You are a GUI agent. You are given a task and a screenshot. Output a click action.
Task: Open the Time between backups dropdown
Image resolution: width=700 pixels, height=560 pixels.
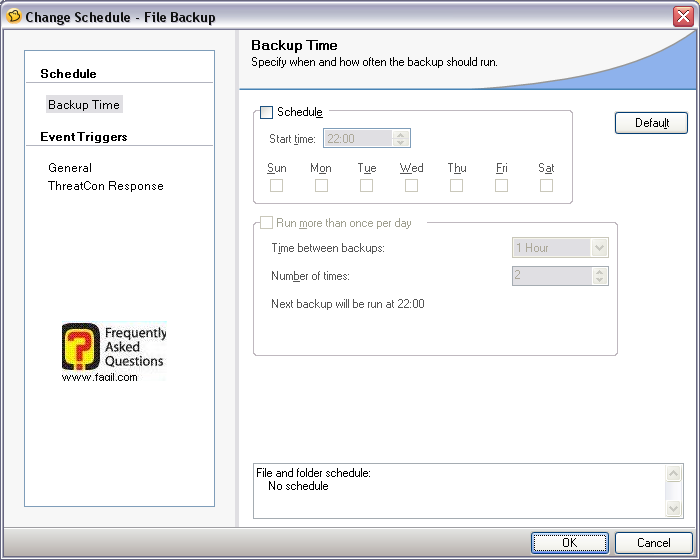[599, 248]
